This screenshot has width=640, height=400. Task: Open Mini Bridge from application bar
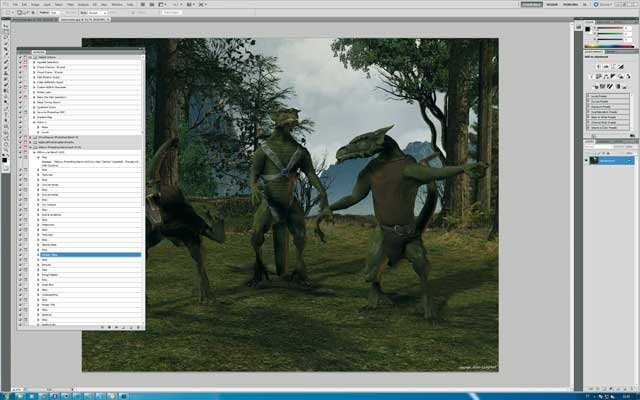click(x=152, y=4)
